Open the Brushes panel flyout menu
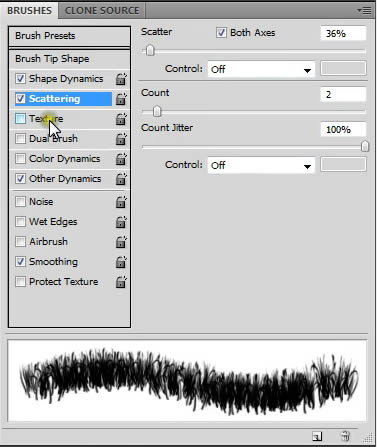Image resolution: width=377 pixels, height=447 pixels. click(x=364, y=11)
